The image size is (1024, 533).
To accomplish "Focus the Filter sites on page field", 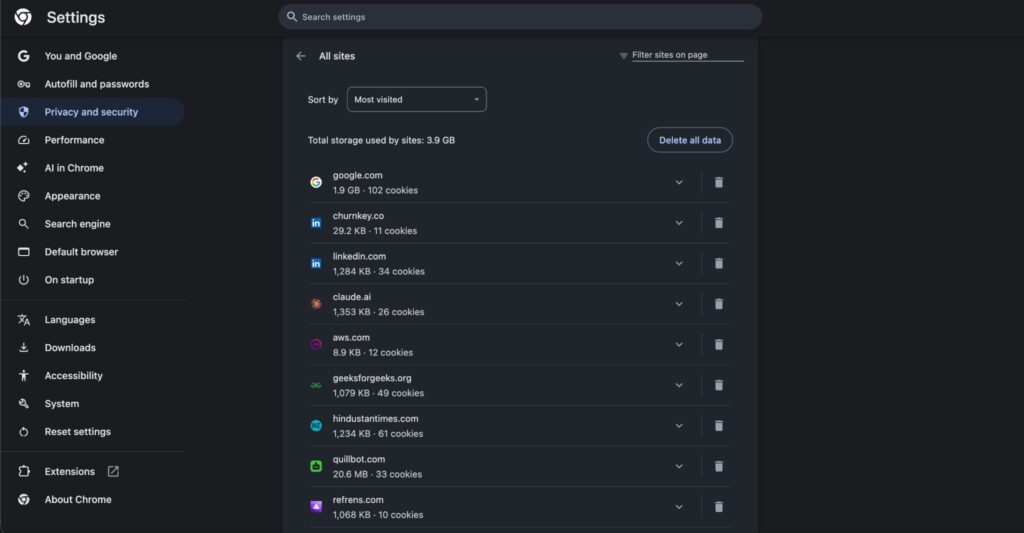I will tap(688, 55).
